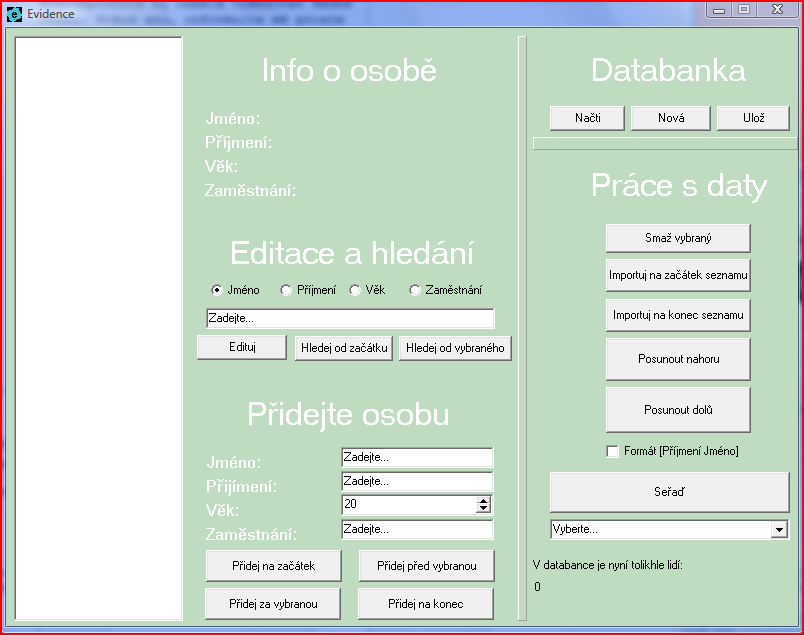The height and width of the screenshot is (635, 804).
Task: Click the Přijímení input in Přidejte osobu
Action: click(x=417, y=481)
